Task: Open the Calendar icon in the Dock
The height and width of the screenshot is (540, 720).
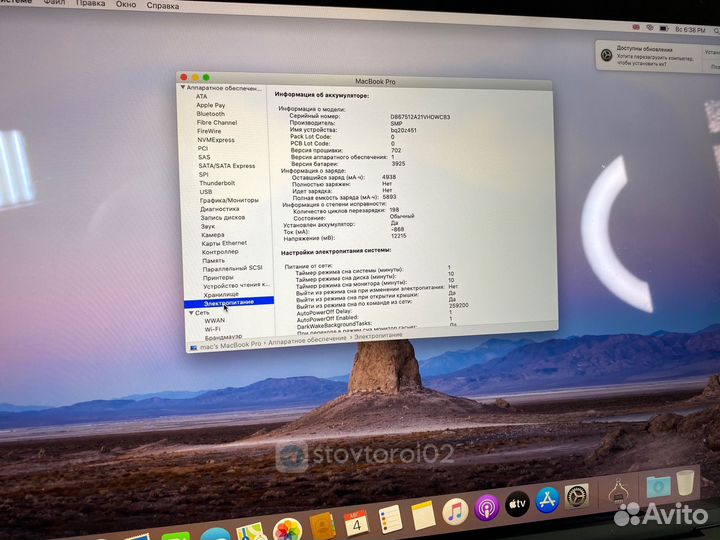Action: [x=356, y=522]
